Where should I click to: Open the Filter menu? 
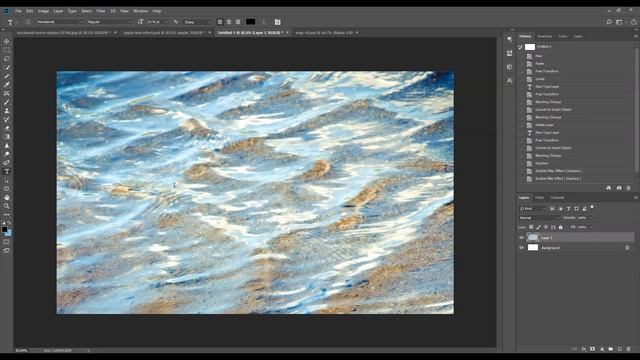(x=101, y=11)
